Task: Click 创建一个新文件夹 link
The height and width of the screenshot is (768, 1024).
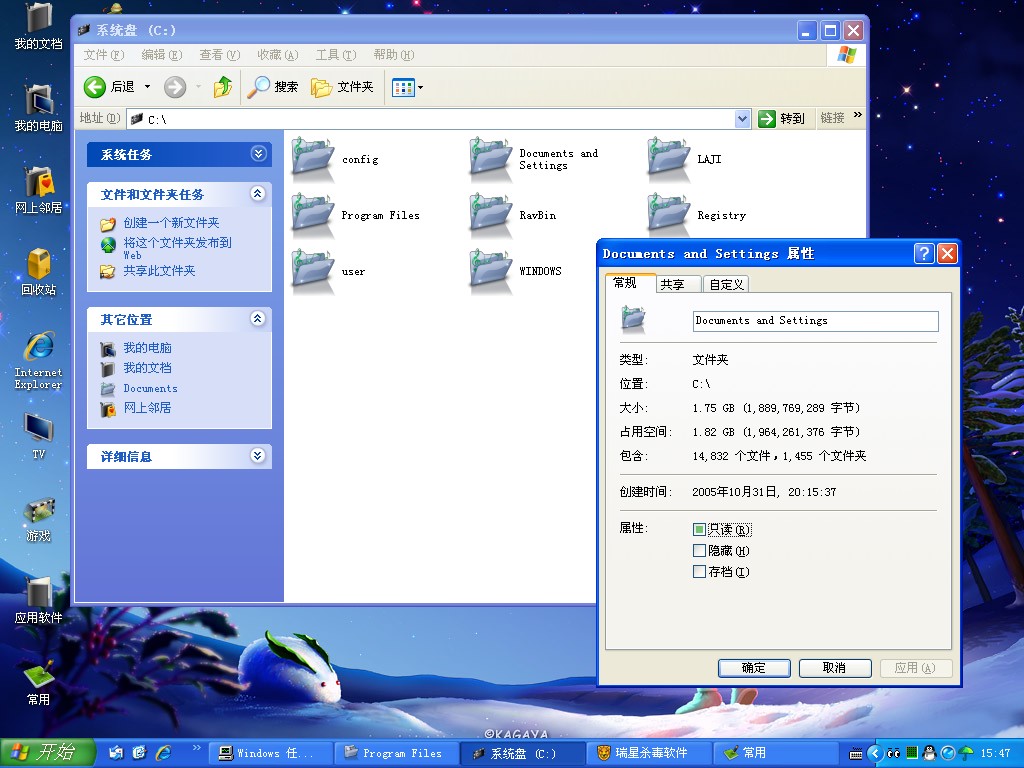Action: [171, 223]
